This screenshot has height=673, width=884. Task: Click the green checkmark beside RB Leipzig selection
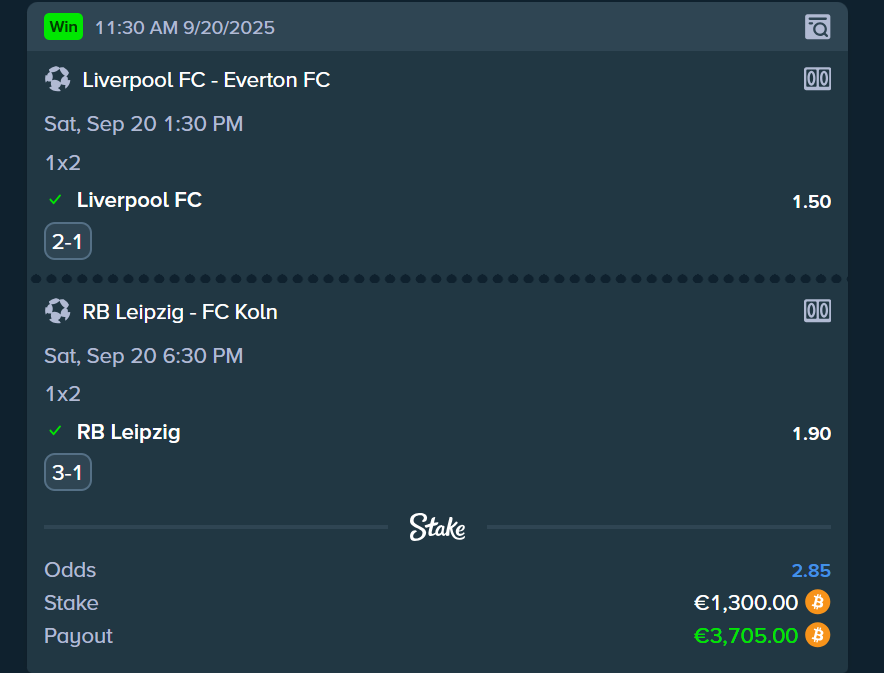point(56,432)
